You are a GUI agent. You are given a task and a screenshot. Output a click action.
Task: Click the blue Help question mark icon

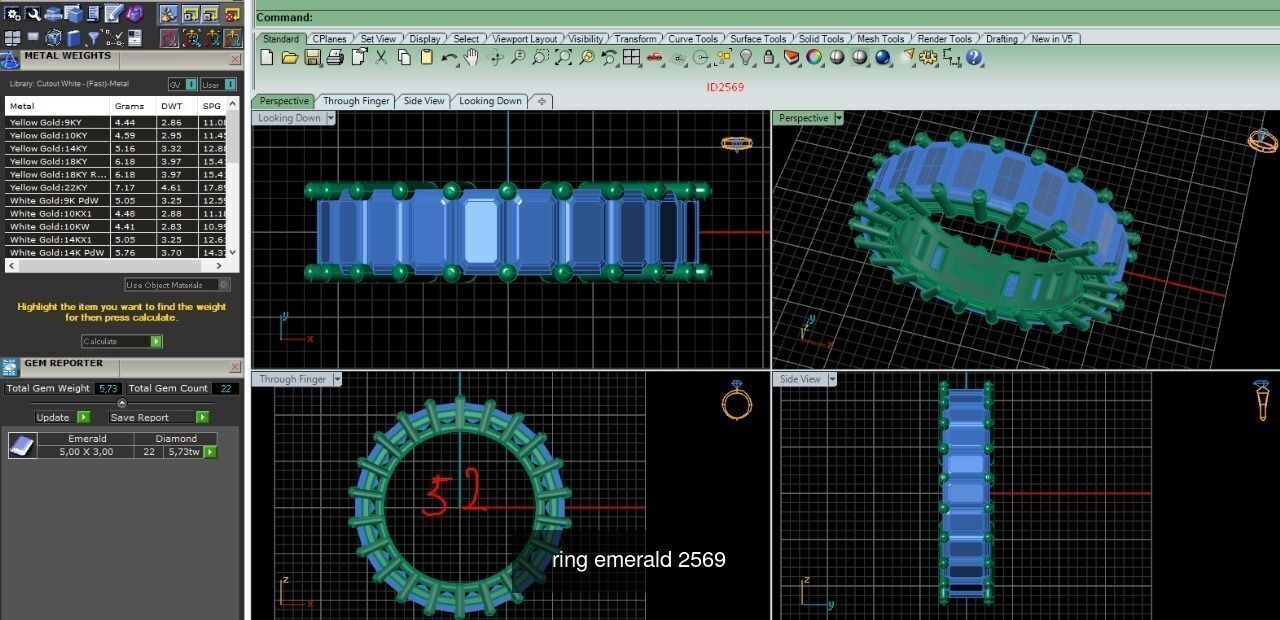click(974, 58)
